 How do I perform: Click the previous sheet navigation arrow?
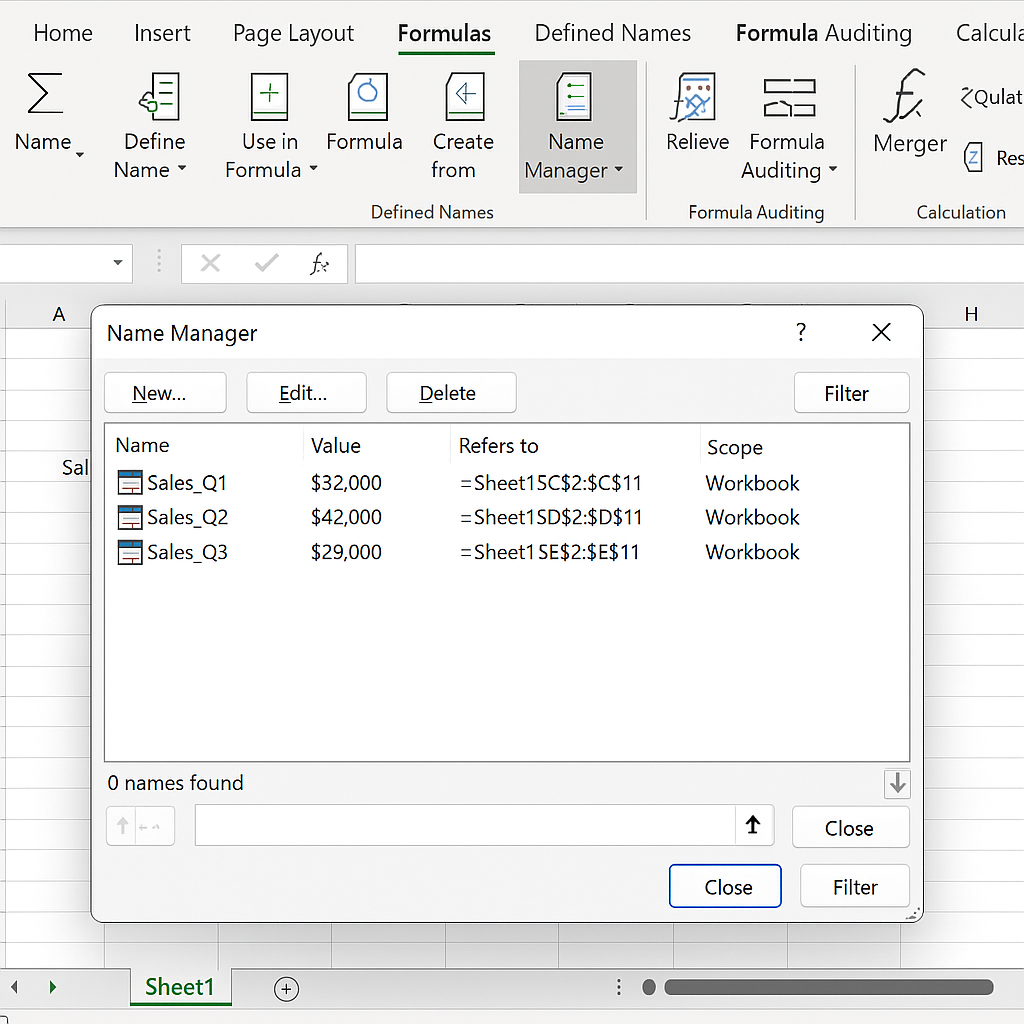(x=14, y=987)
